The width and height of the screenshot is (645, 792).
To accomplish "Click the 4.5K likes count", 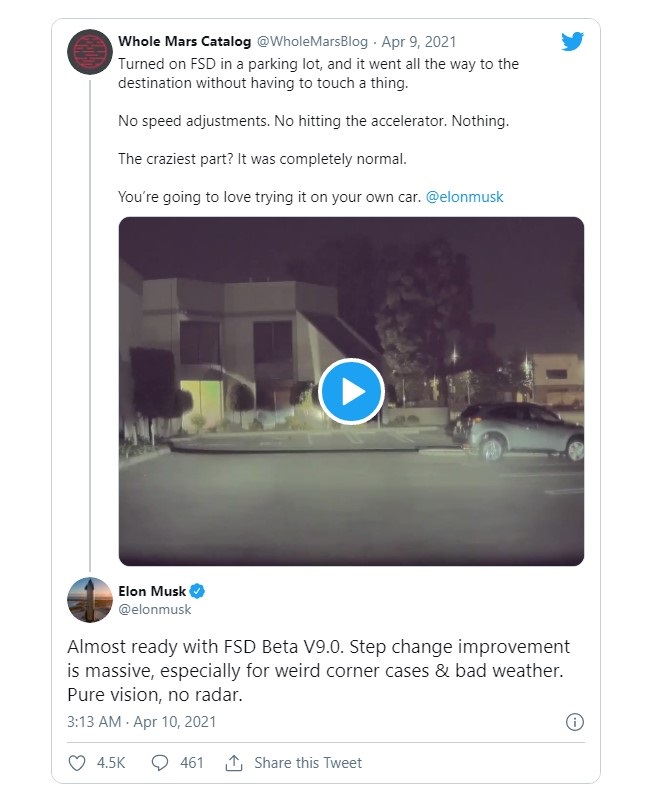I will [111, 763].
